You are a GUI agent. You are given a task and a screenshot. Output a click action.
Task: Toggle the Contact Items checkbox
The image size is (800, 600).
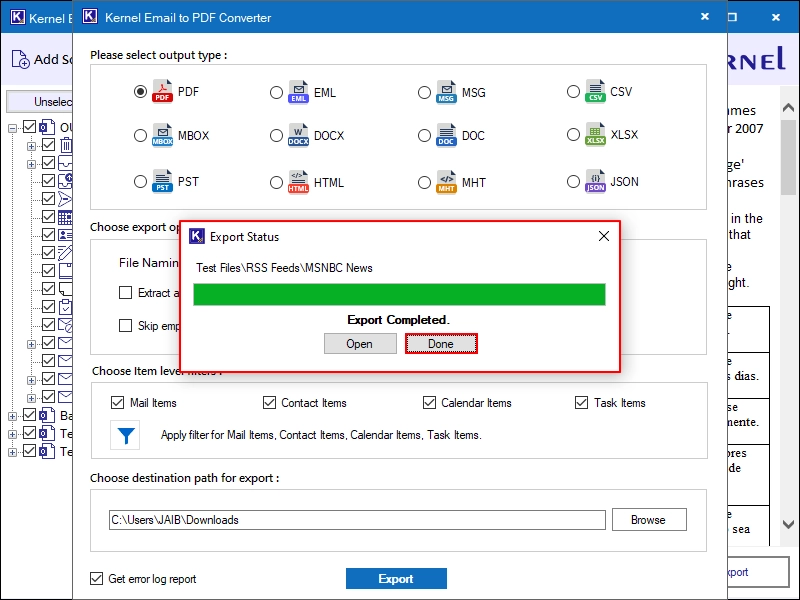(269, 403)
